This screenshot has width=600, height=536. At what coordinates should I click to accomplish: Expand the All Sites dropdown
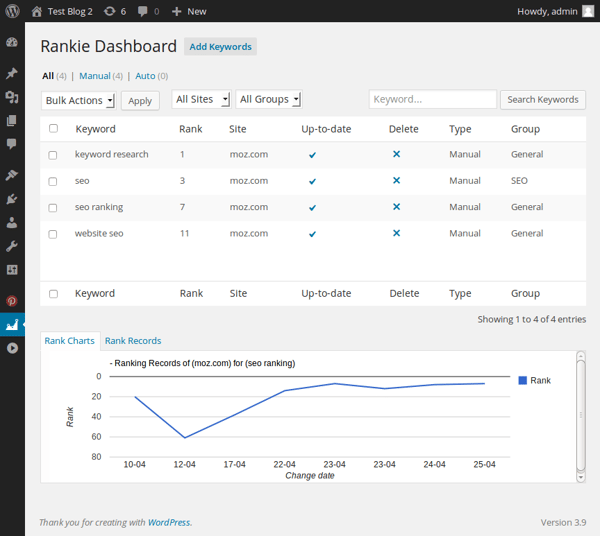tap(201, 100)
